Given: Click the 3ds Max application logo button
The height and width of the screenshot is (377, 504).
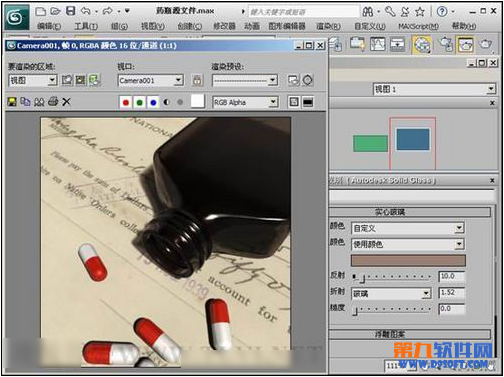Looking at the screenshot, I should pos(17,17).
